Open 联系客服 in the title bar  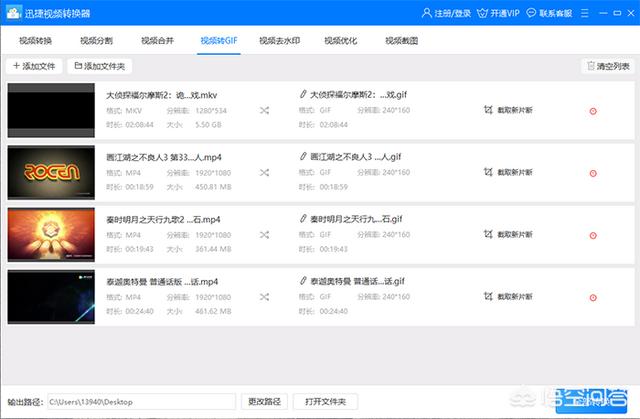(556, 13)
